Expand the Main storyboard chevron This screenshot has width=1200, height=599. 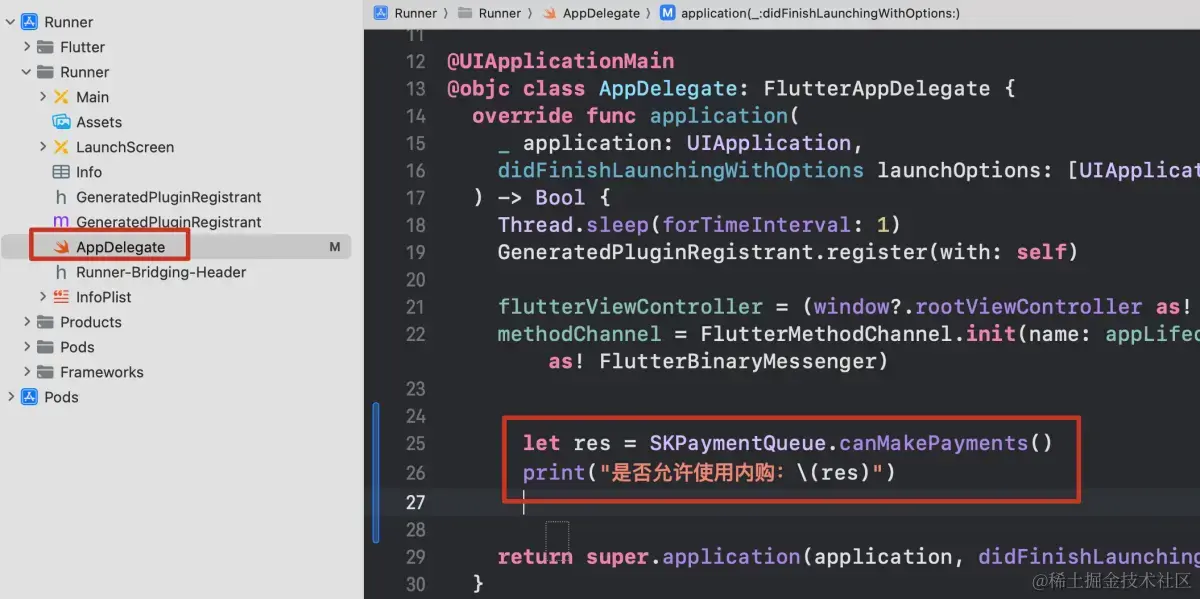(43, 97)
